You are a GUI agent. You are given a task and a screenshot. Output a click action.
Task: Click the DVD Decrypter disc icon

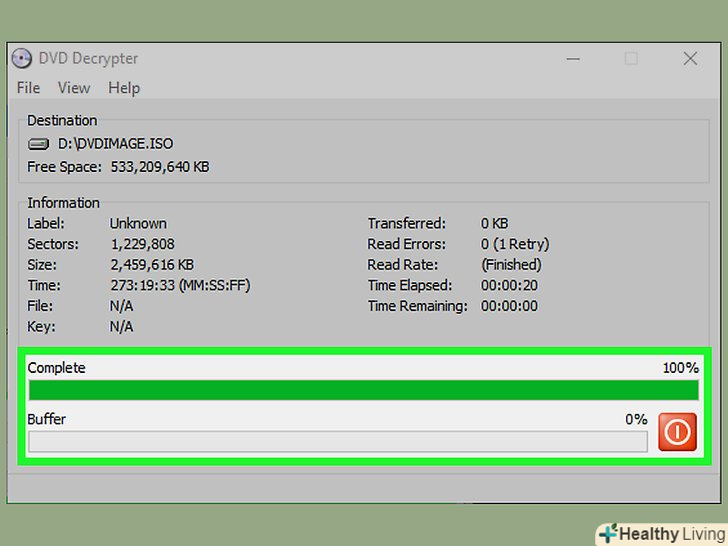pyautogui.click(x=21, y=58)
